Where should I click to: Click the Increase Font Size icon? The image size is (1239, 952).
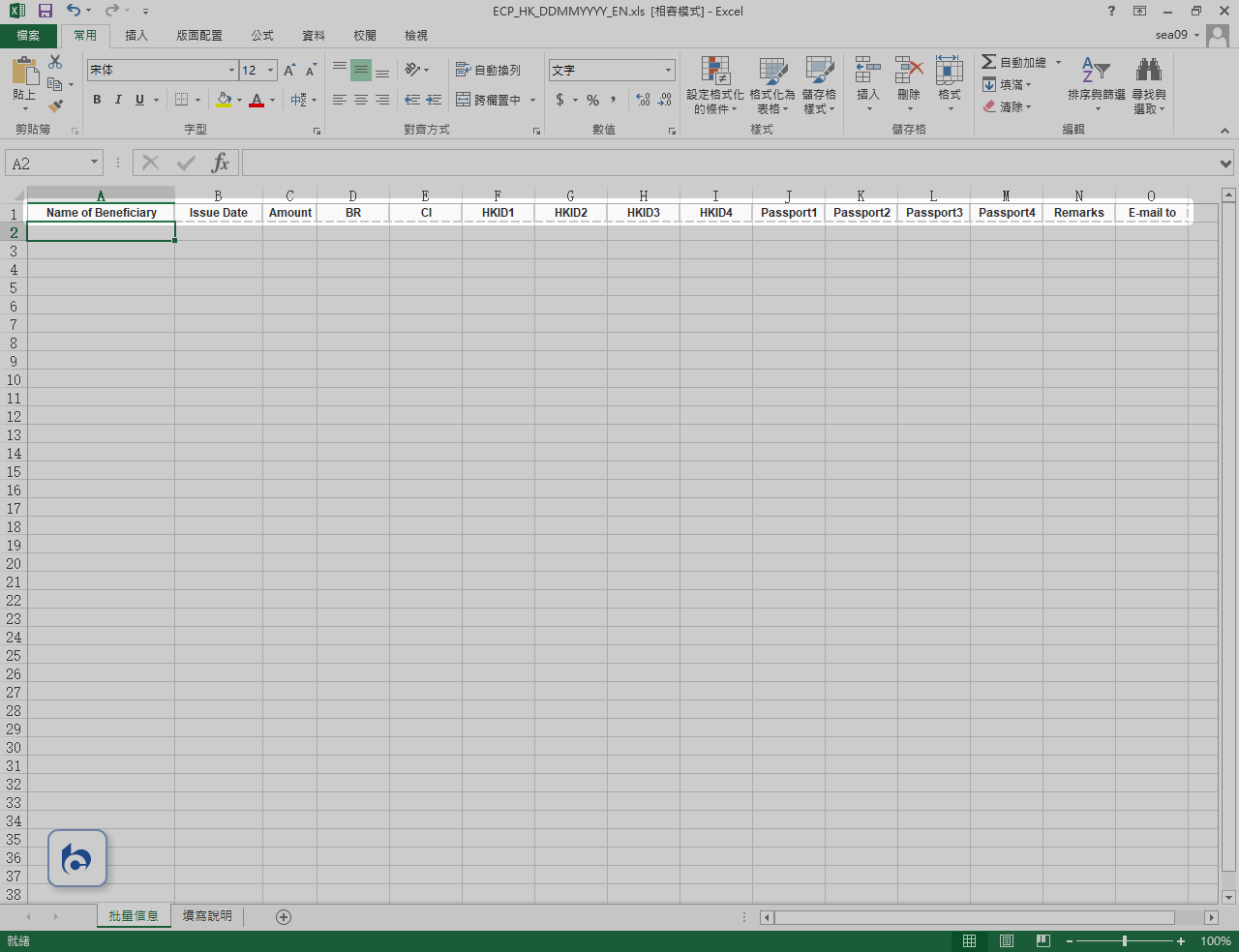click(x=289, y=71)
